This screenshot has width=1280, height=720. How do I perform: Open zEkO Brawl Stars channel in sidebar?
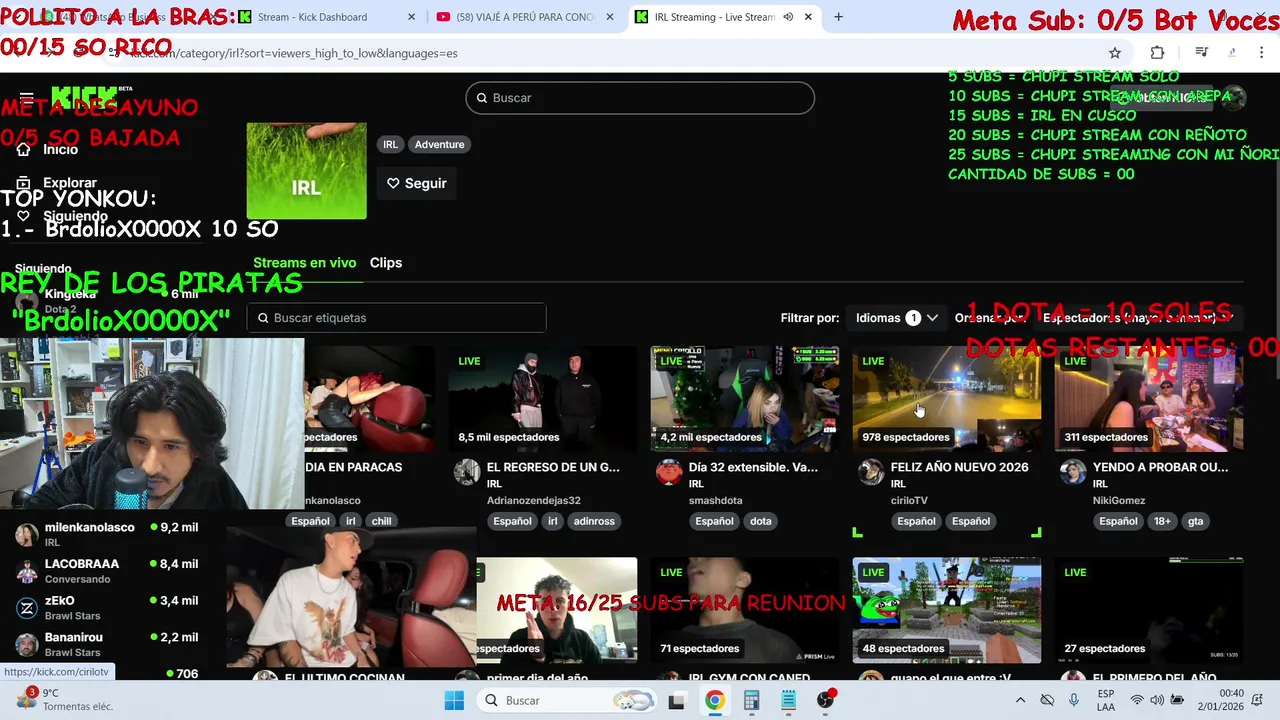pos(107,608)
